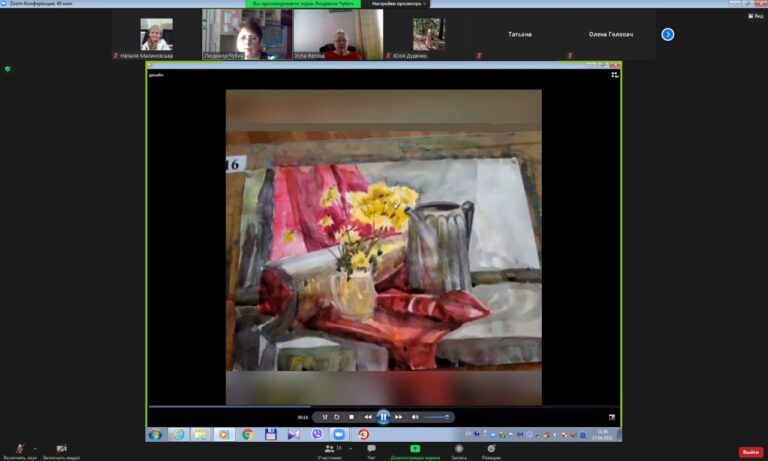Show next participants with blue arrow
This screenshot has width=768, height=461.
pos(668,34)
